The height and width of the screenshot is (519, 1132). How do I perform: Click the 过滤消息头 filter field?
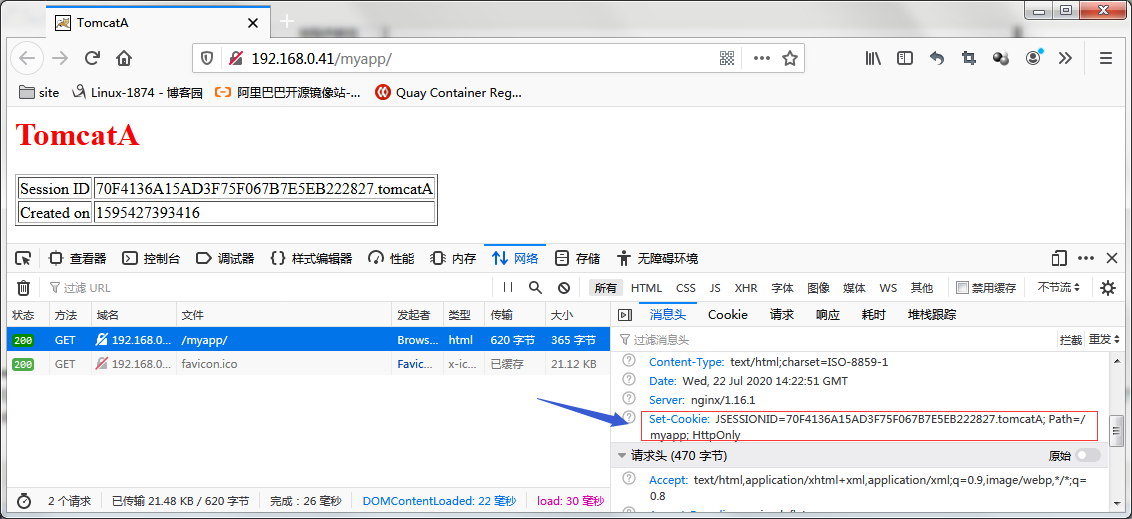tap(834, 339)
